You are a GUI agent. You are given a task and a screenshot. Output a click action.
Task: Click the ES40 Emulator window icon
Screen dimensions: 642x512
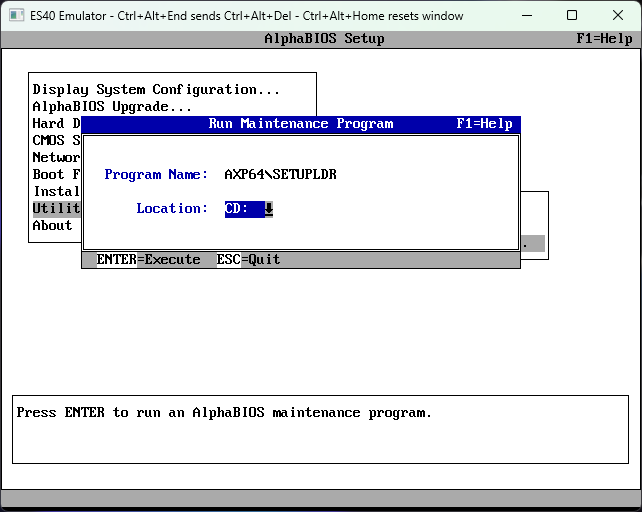pos(16,16)
